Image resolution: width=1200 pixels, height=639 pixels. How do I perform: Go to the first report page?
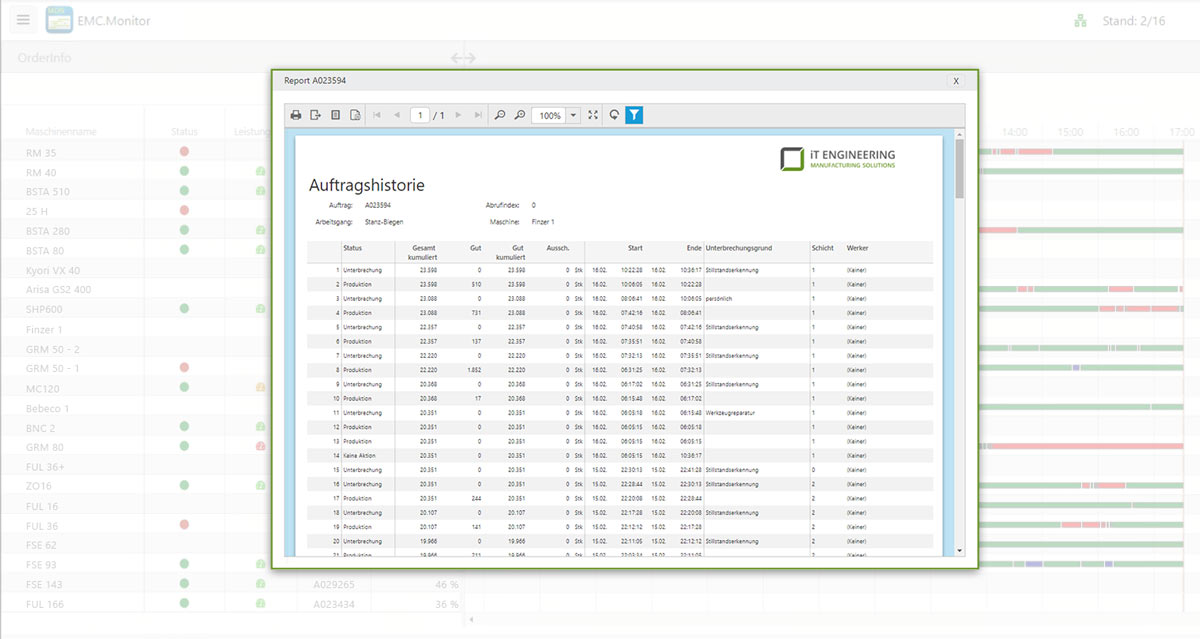click(377, 115)
